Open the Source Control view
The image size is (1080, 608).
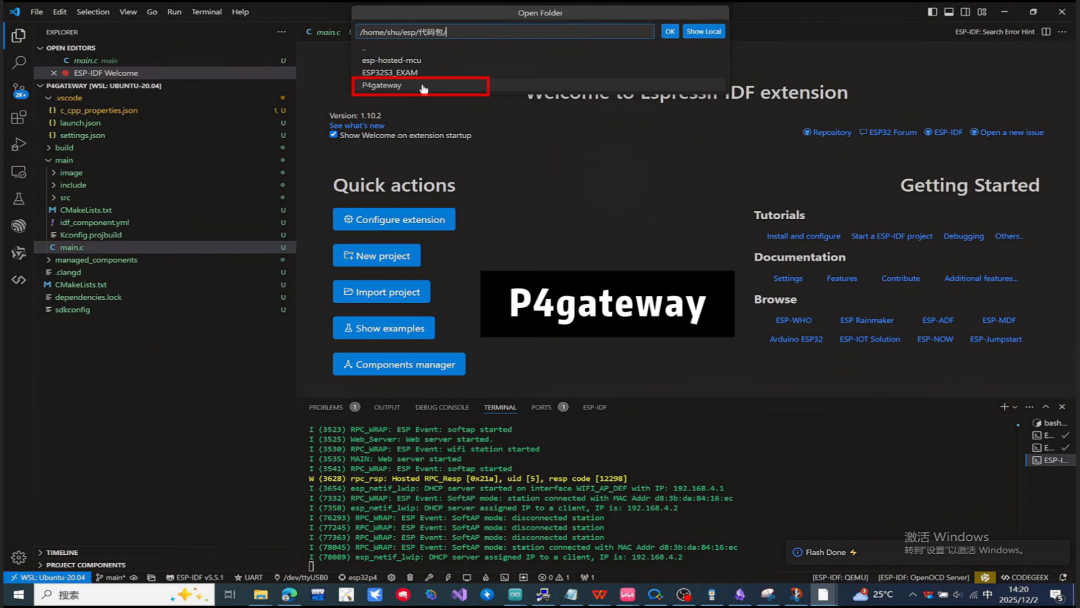(x=19, y=90)
